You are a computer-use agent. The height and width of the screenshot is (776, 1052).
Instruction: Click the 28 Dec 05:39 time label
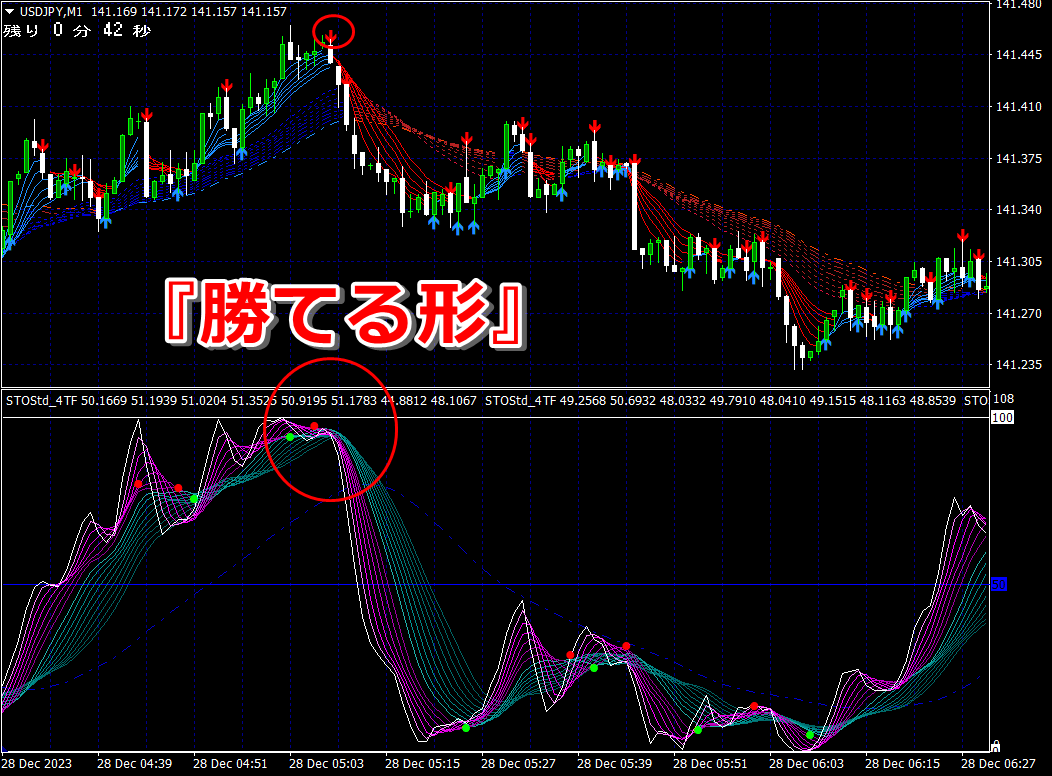pos(614,763)
